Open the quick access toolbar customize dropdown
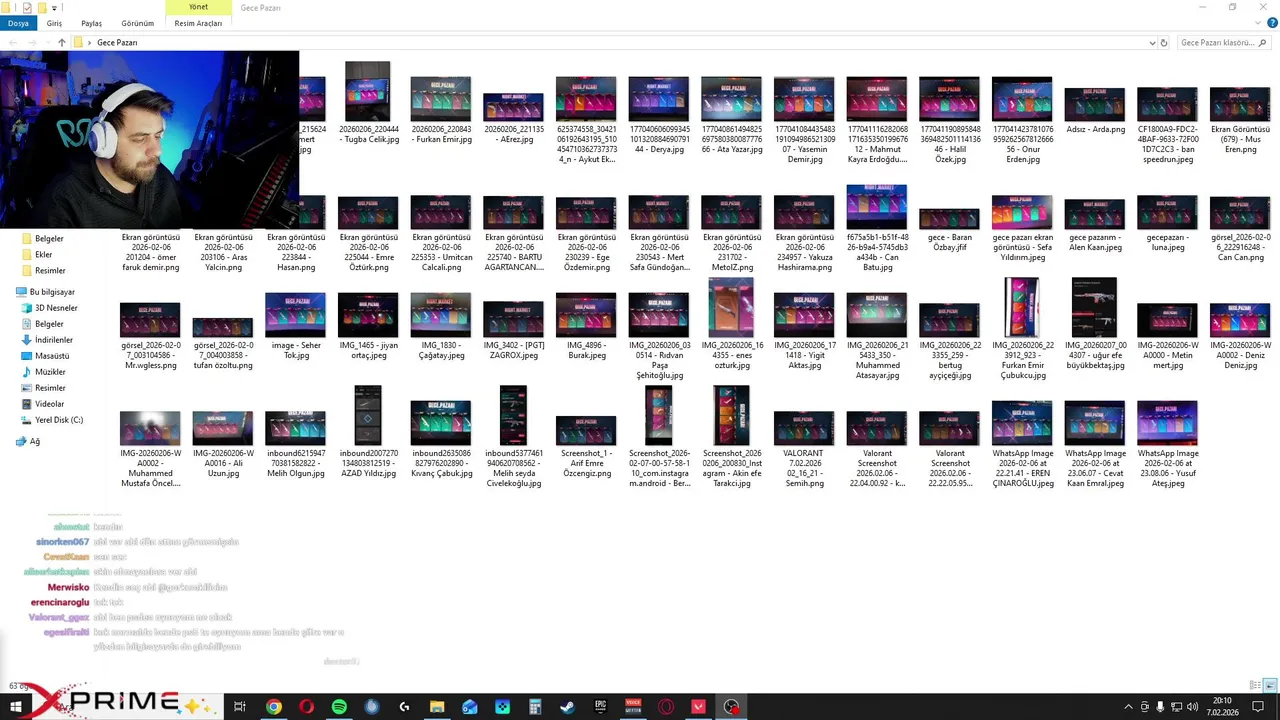This screenshot has width=1280, height=720. [x=54, y=7]
